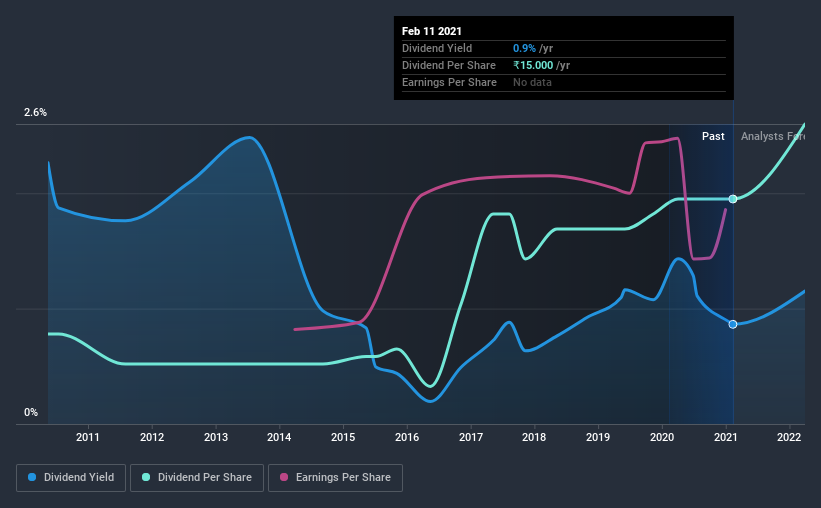
Task: Click the Past section label
Action: (713, 136)
